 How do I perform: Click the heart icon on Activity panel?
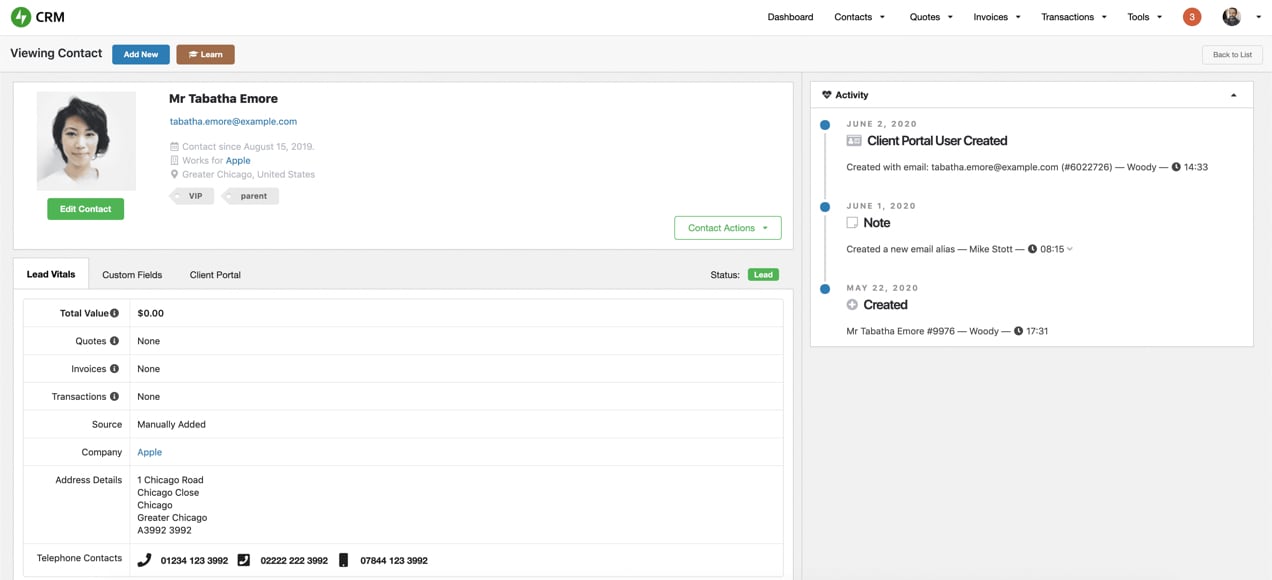coord(828,94)
